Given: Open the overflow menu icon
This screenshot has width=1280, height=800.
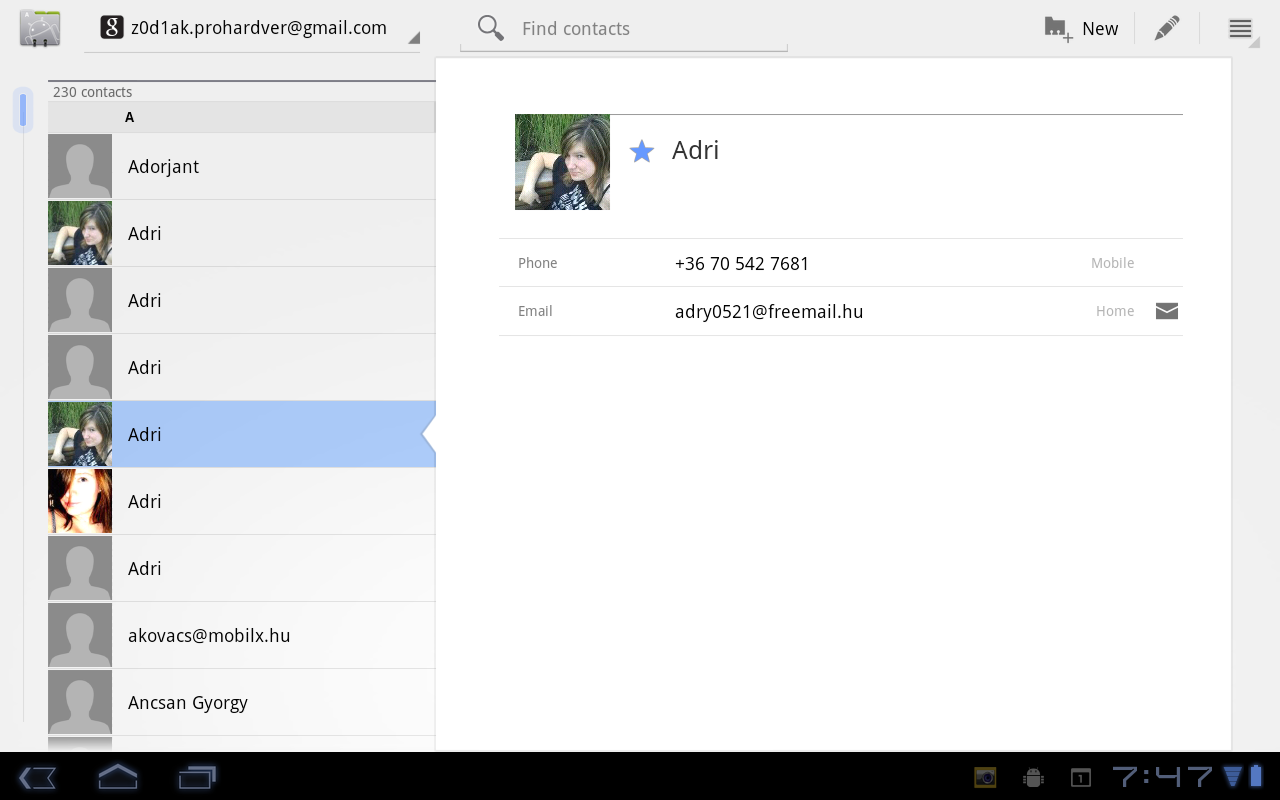Looking at the screenshot, I should [x=1240, y=29].
